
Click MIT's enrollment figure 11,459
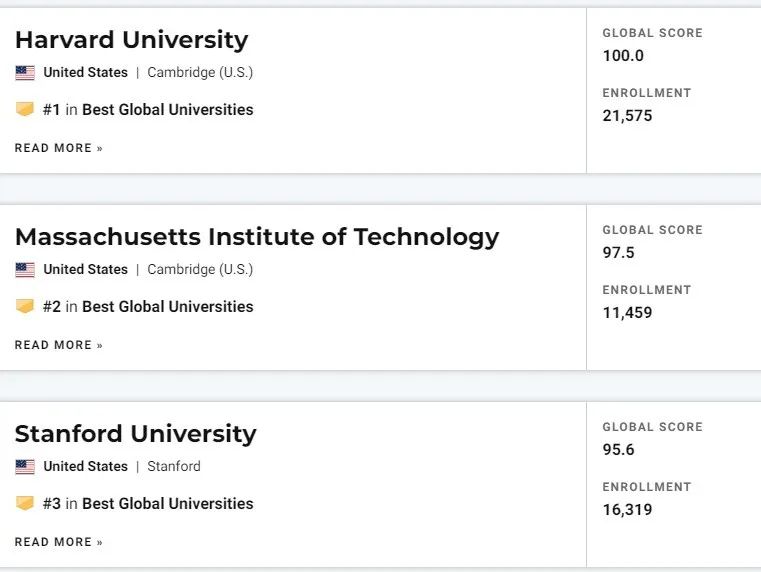[x=628, y=313]
